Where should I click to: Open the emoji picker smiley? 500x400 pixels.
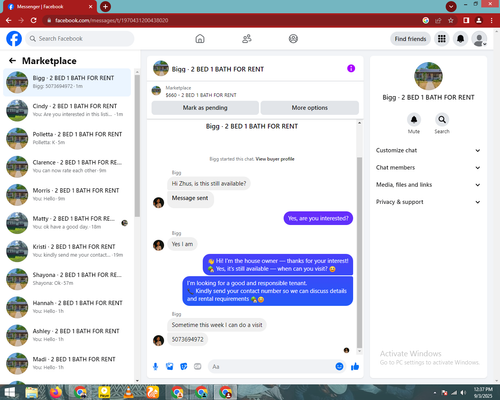pyautogui.click(x=339, y=367)
